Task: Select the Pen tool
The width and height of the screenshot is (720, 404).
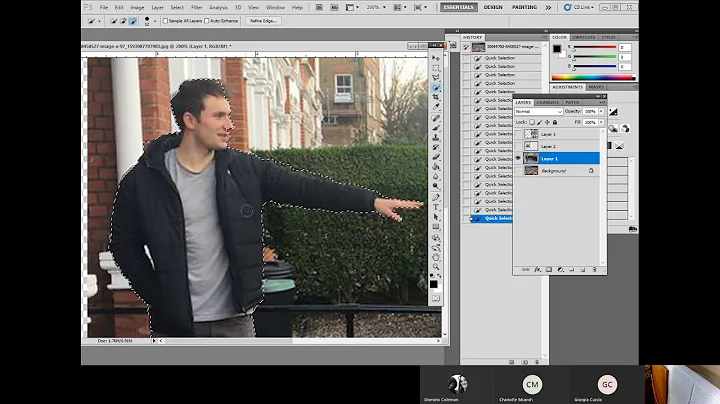Action: pyautogui.click(x=436, y=197)
